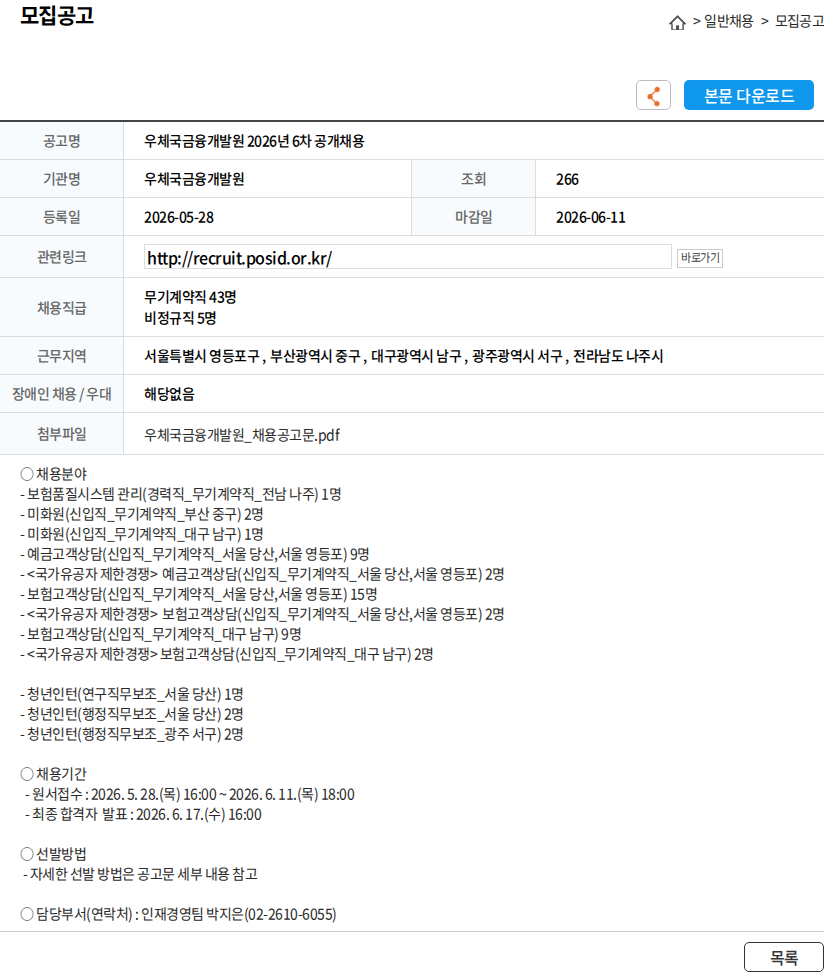Click 예금고객상담 9명 job line

coord(195,554)
